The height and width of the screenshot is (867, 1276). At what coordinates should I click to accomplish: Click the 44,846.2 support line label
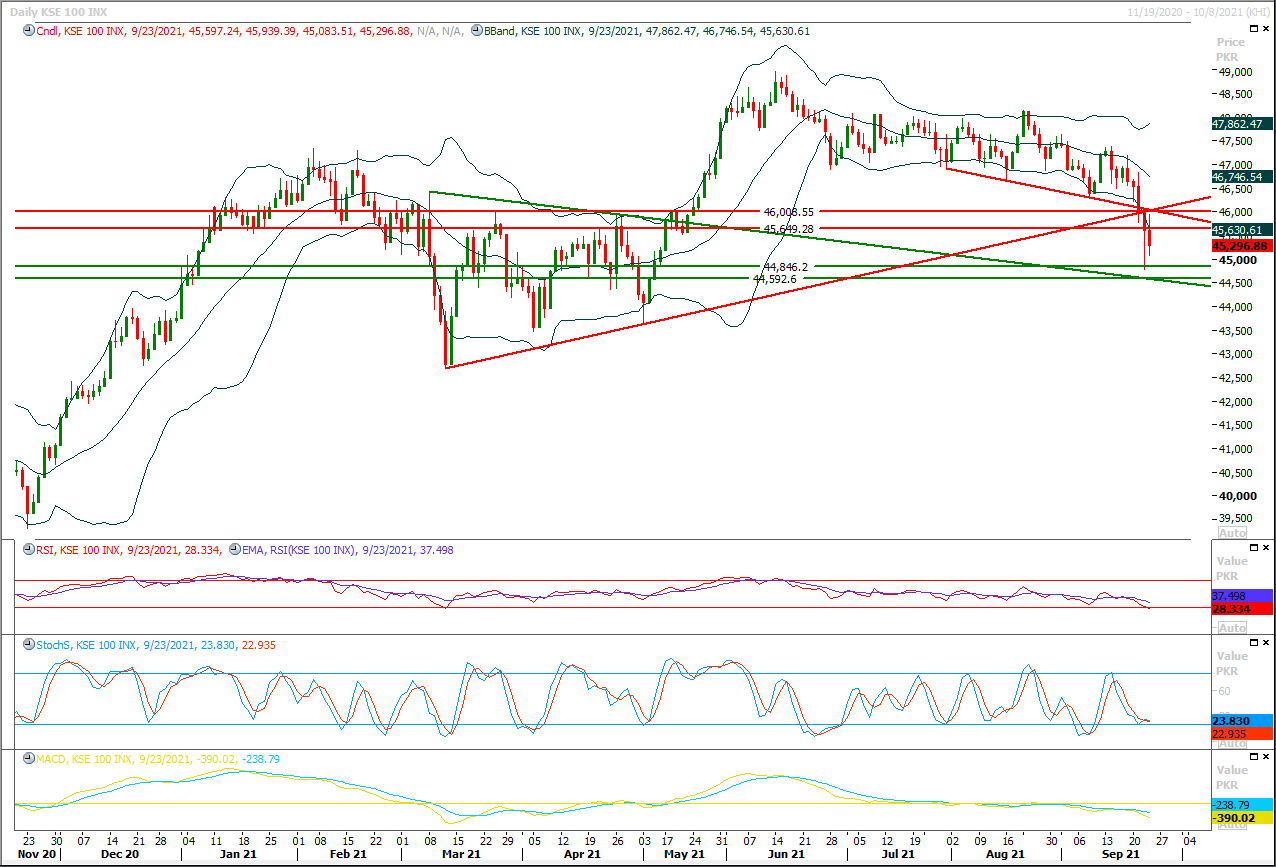785,267
